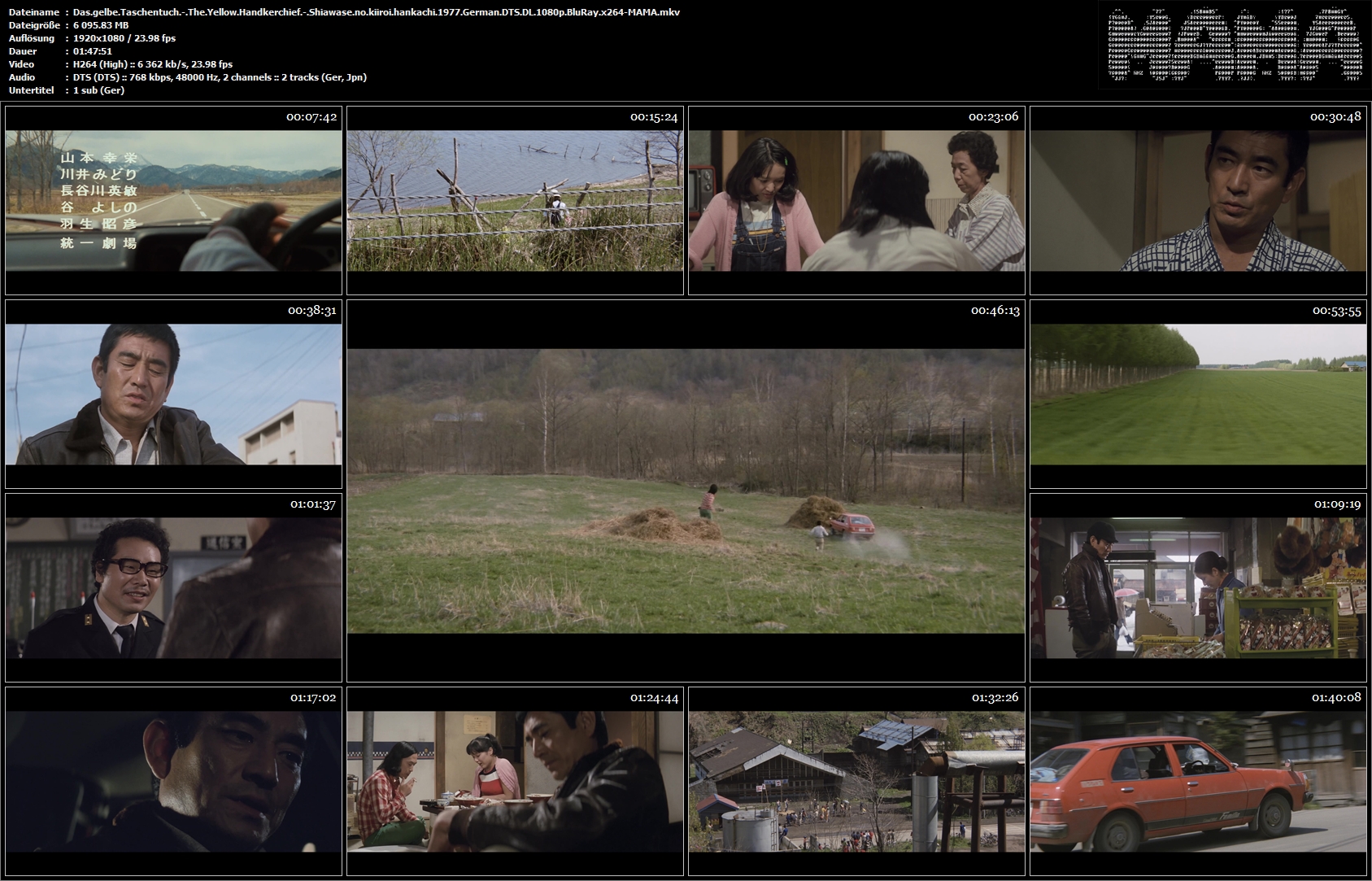Open the dark close-up thumbnail of a man's face
Image resolution: width=1372 pixels, height=881 pixels.
pyautogui.click(x=173, y=781)
